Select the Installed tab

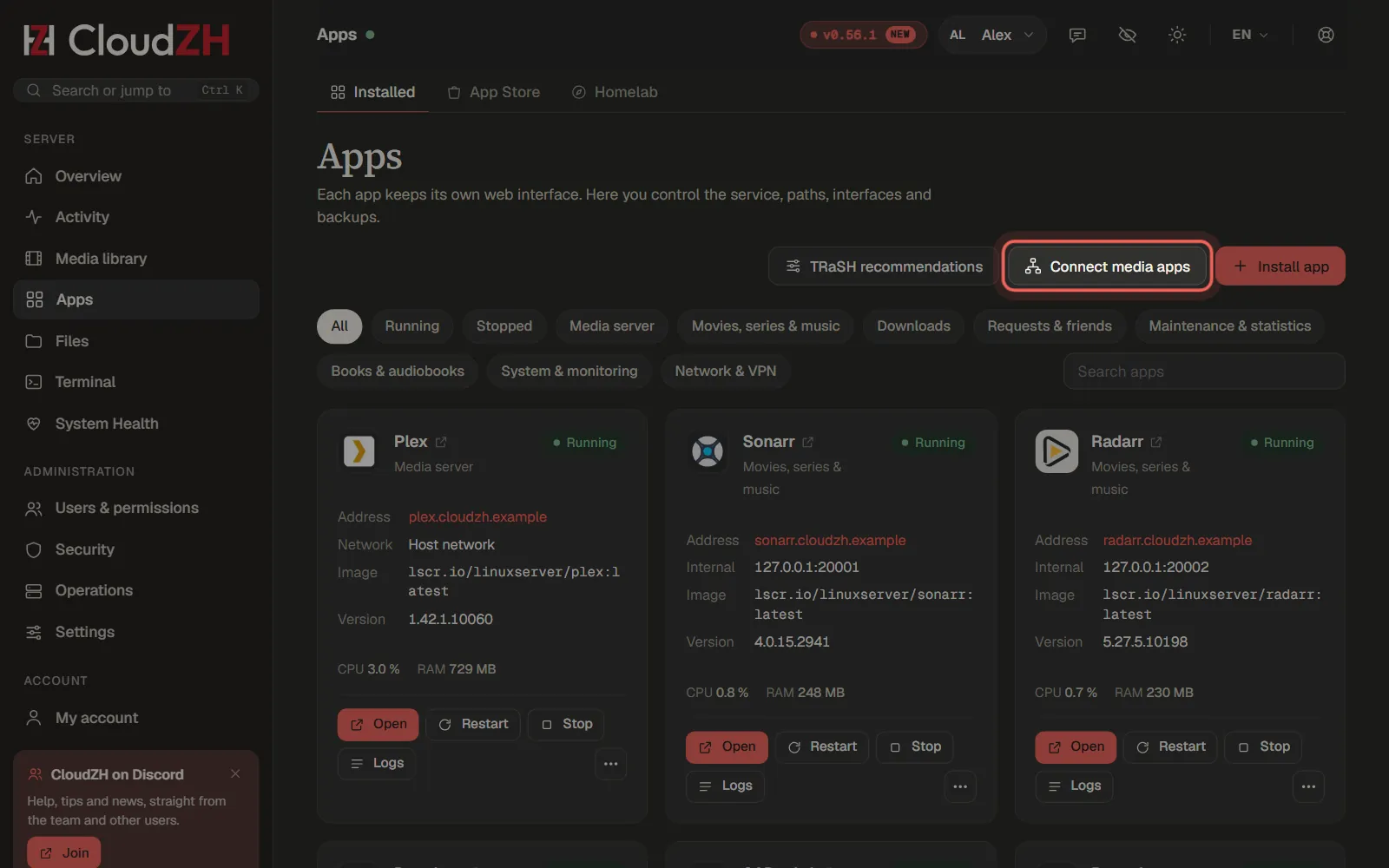coord(372,92)
